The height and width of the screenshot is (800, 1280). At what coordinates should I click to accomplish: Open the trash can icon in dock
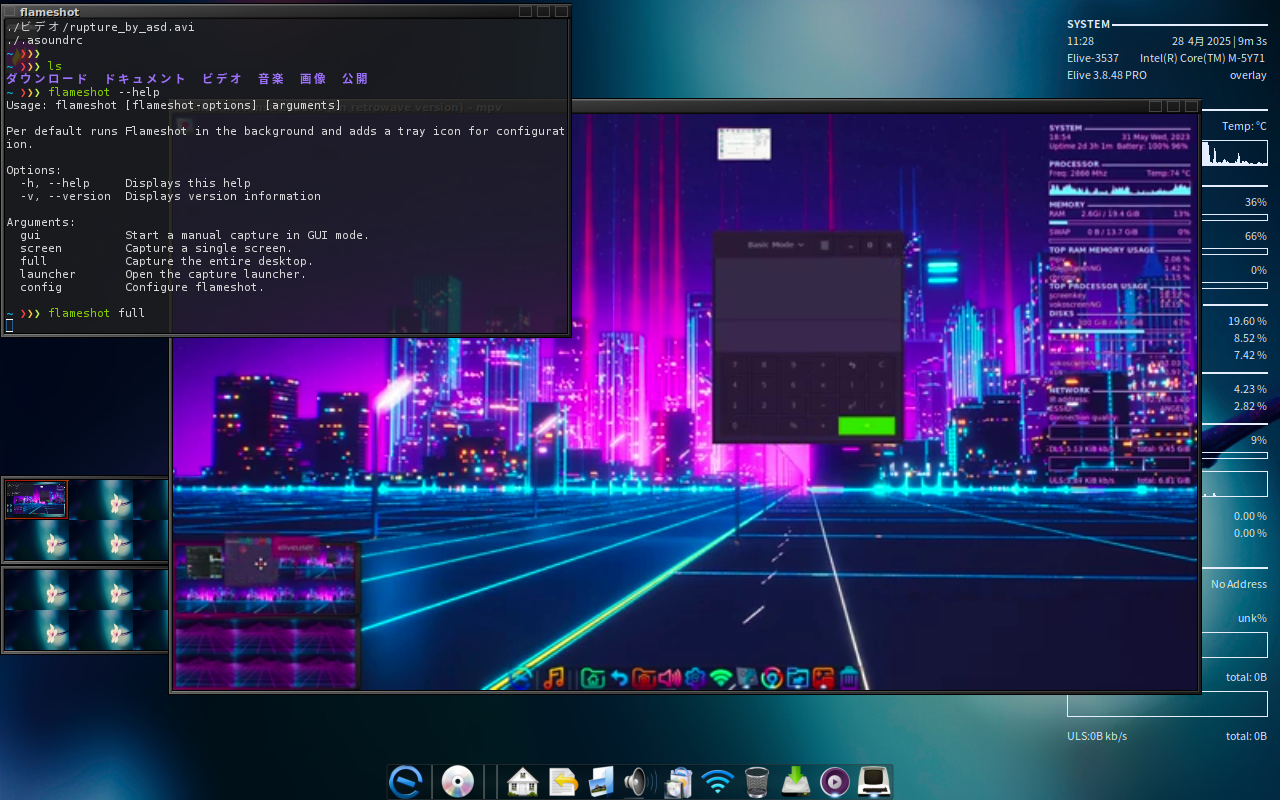pyautogui.click(x=757, y=781)
